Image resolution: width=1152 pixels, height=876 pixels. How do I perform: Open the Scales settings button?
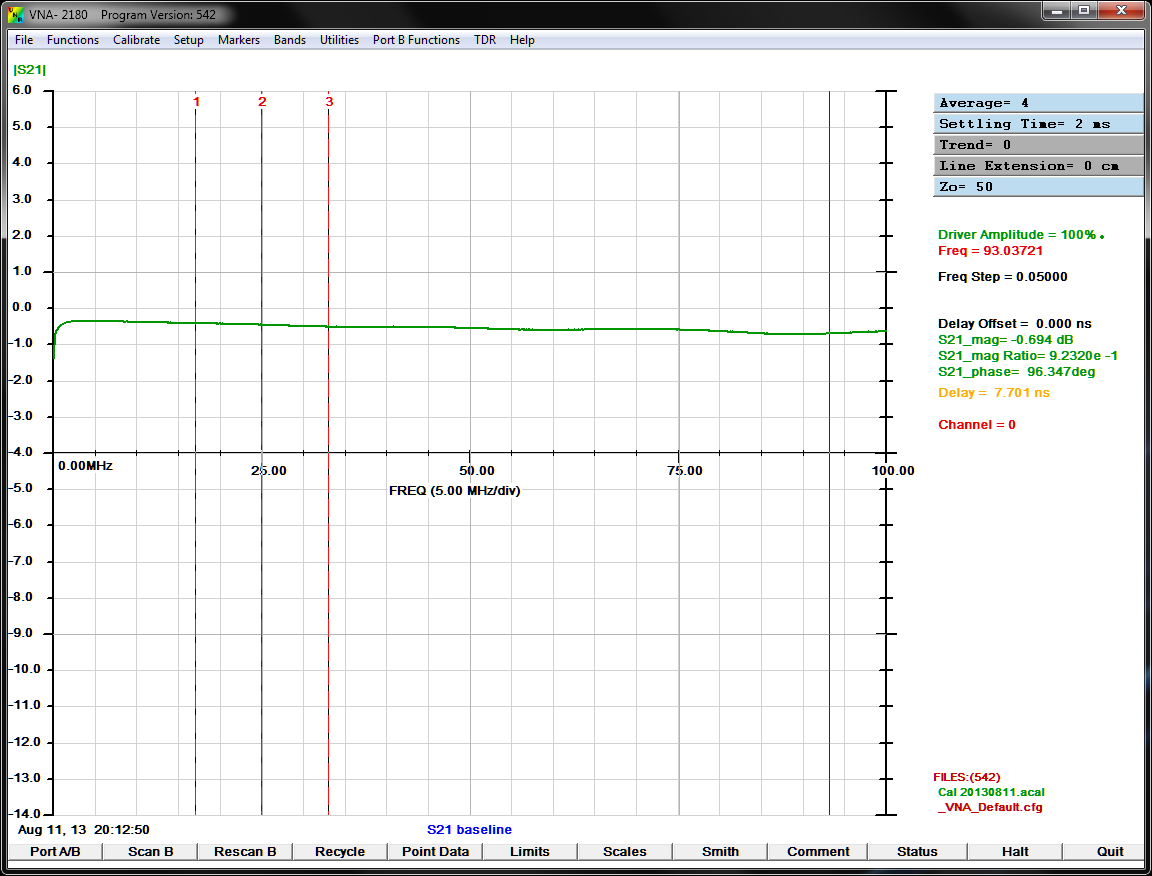[x=625, y=852]
